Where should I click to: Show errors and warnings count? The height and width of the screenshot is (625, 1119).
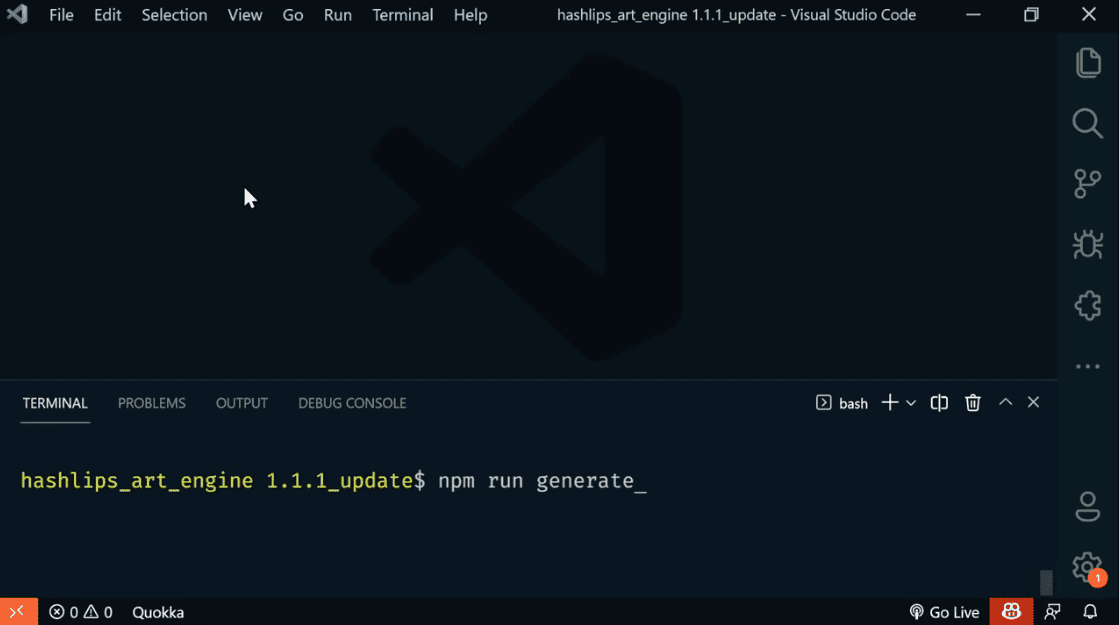[81, 612]
